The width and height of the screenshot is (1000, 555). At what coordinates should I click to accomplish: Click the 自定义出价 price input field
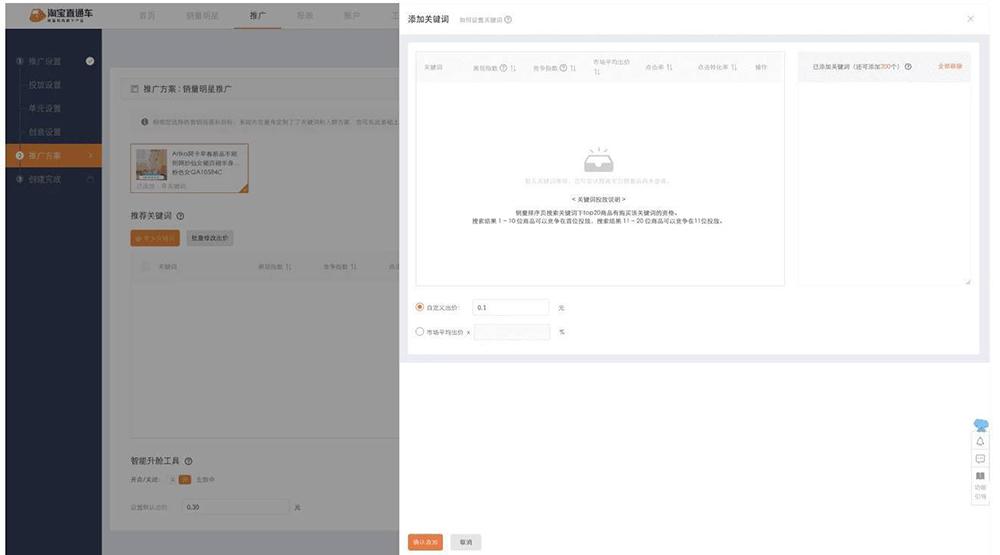pos(511,307)
